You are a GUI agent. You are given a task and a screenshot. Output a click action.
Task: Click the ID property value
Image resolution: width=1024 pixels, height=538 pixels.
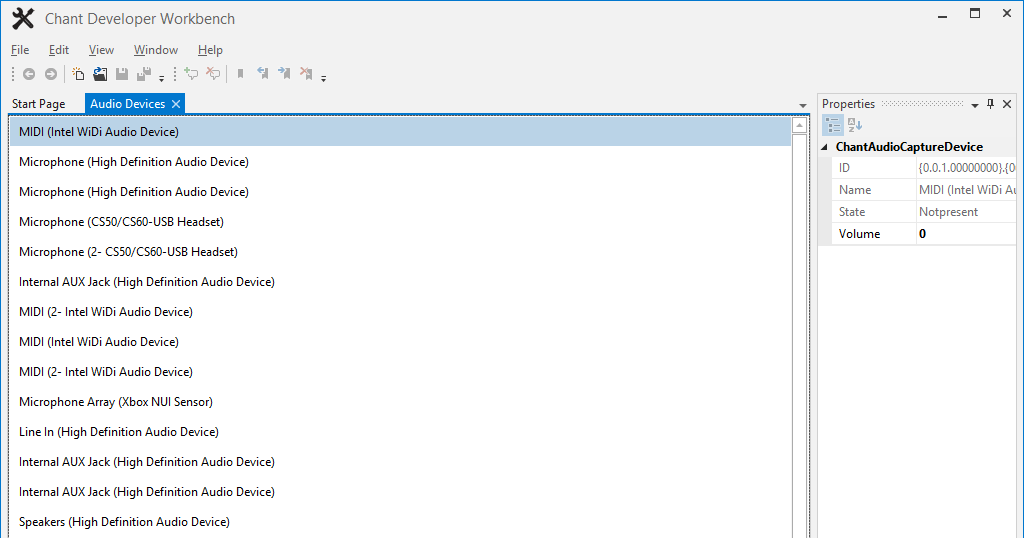(966, 168)
